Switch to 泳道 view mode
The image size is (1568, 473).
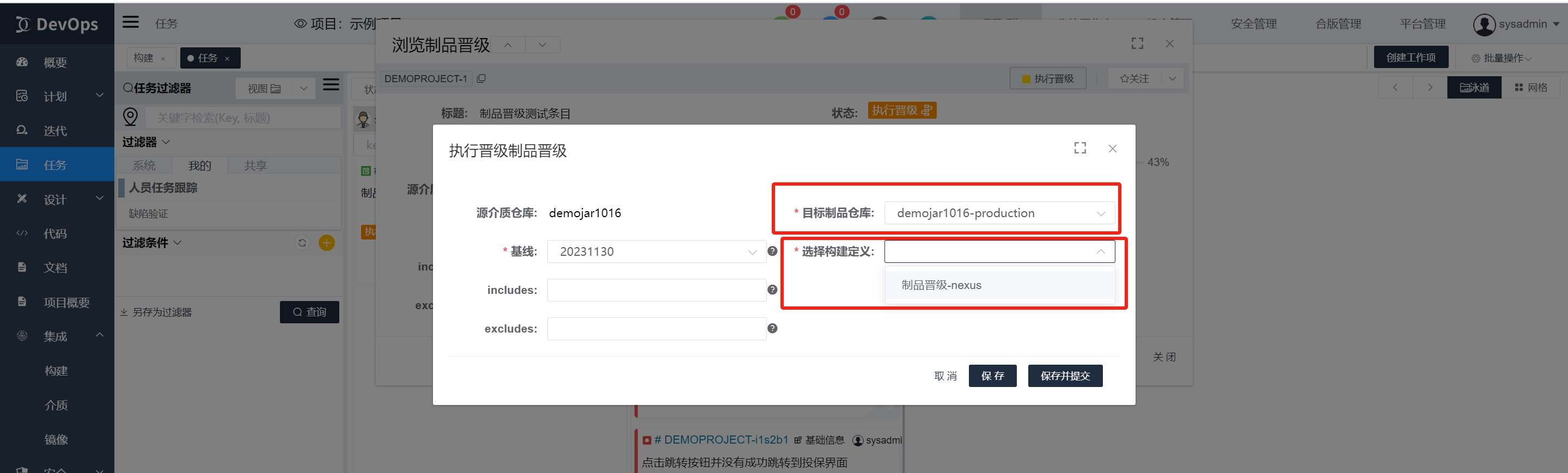[1474, 88]
